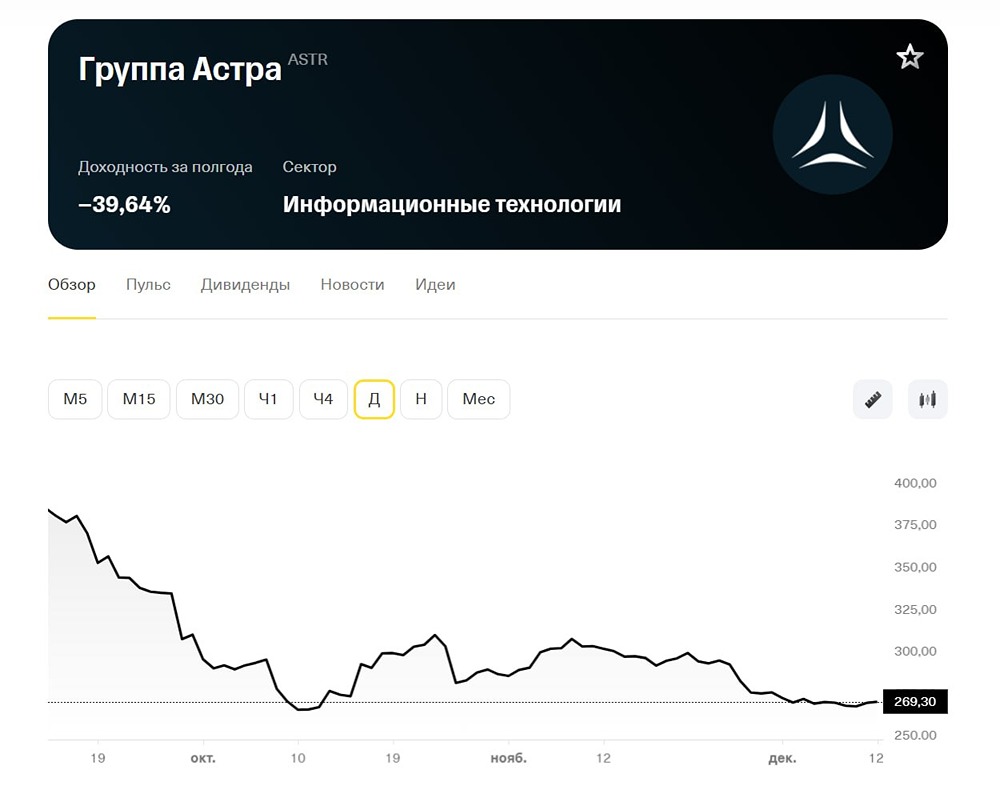Enable the Ч4 four-hour interval
1000x786 pixels.
(x=323, y=399)
